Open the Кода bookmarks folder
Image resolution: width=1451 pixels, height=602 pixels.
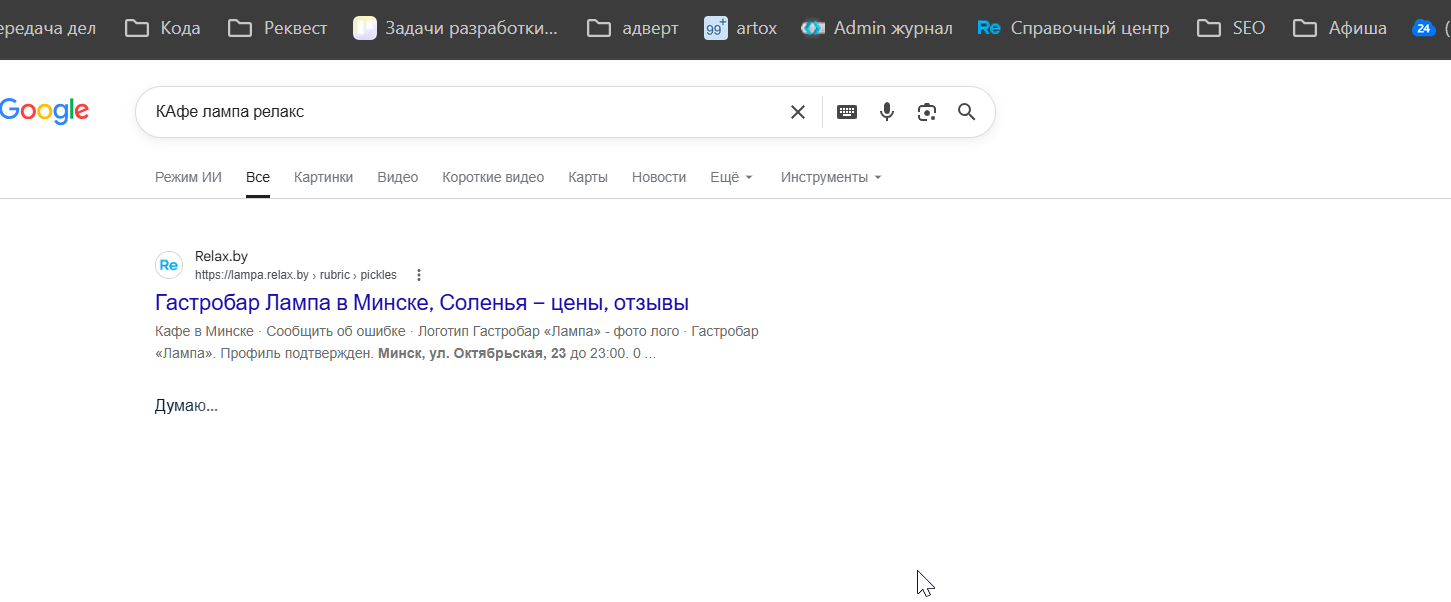pos(162,28)
